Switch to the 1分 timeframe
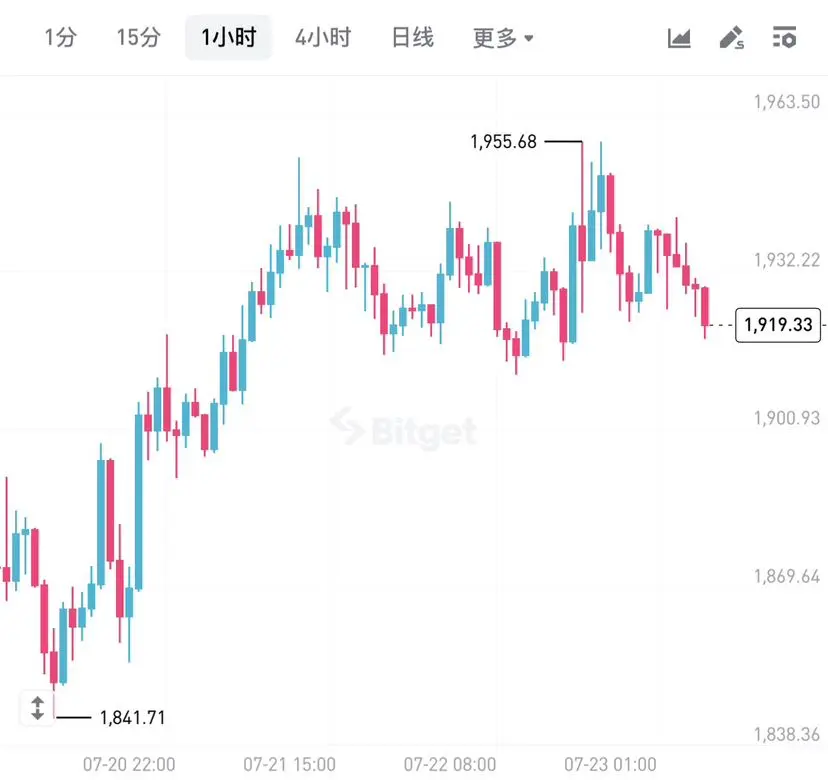The height and width of the screenshot is (780, 828). pos(61,38)
